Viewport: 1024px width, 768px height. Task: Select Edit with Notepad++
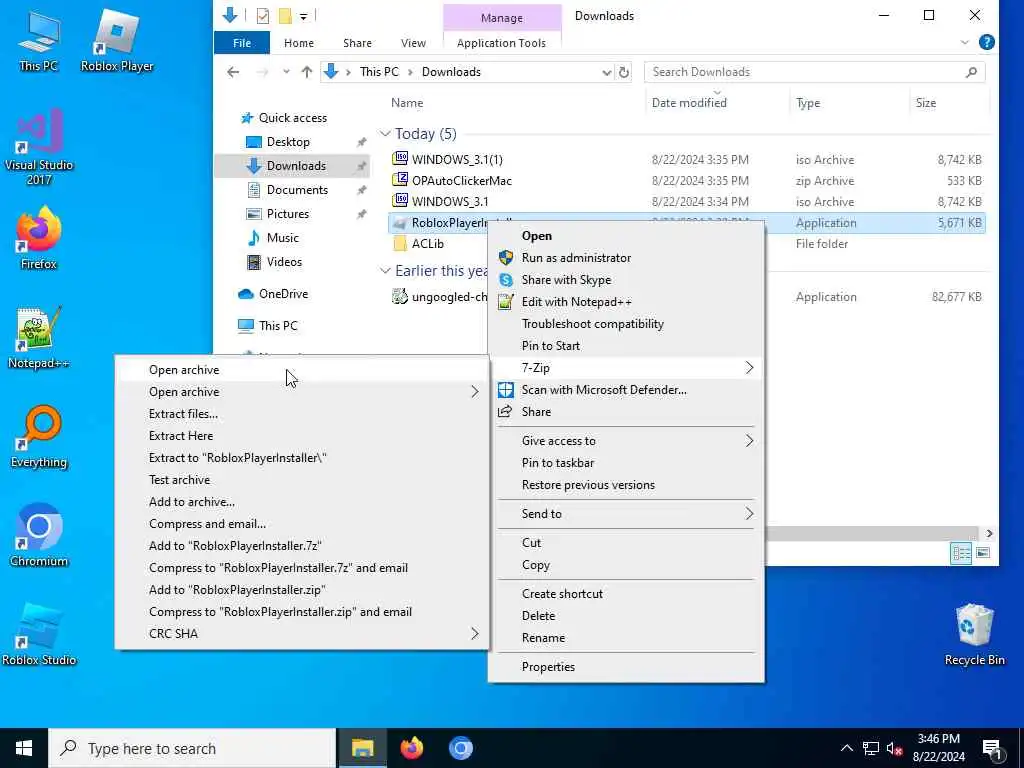tap(626, 301)
